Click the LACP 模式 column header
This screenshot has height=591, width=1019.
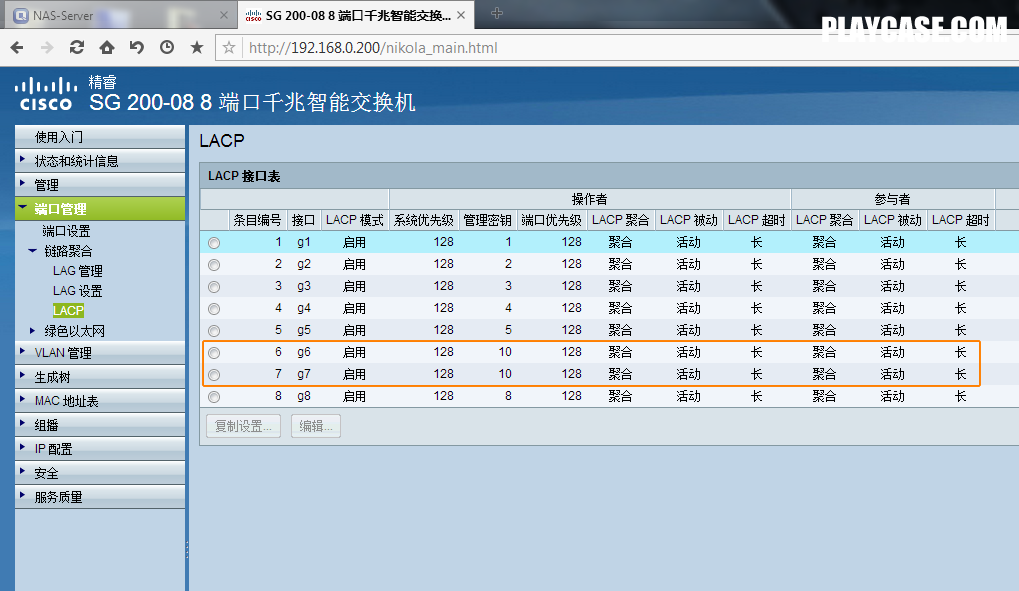355,220
